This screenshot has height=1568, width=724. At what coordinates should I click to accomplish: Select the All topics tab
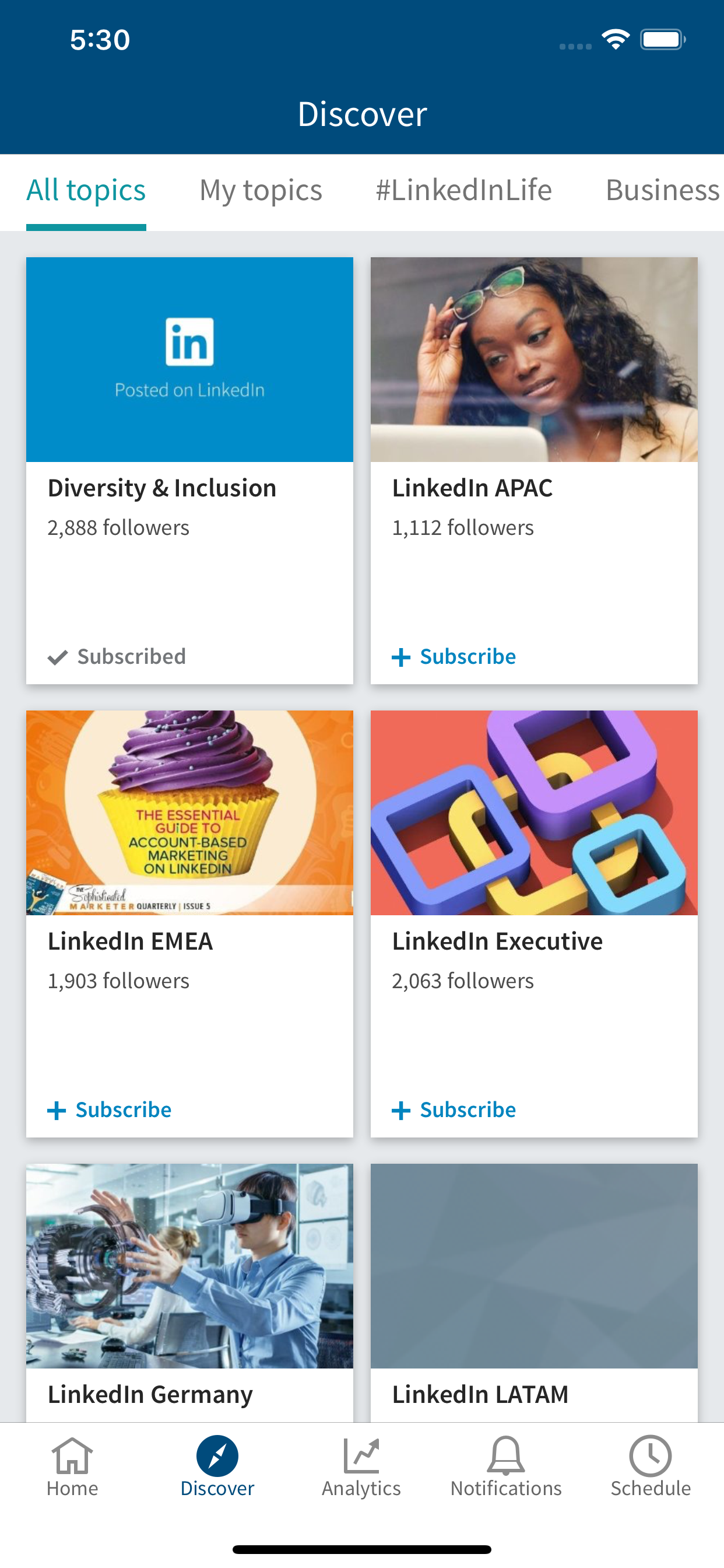coord(86,190)
